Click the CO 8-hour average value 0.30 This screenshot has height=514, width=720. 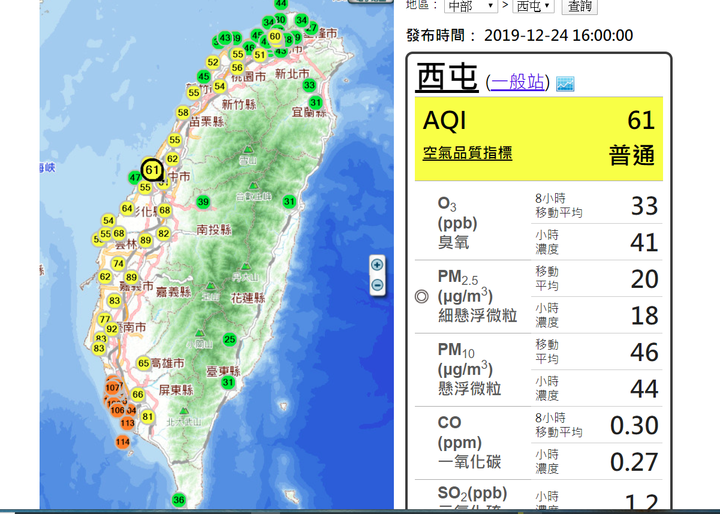click(634, 425)
